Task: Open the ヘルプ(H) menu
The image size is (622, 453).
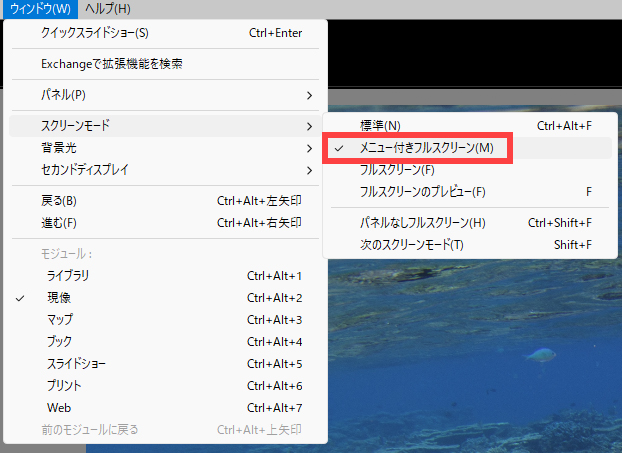Action: coord(108,9)
